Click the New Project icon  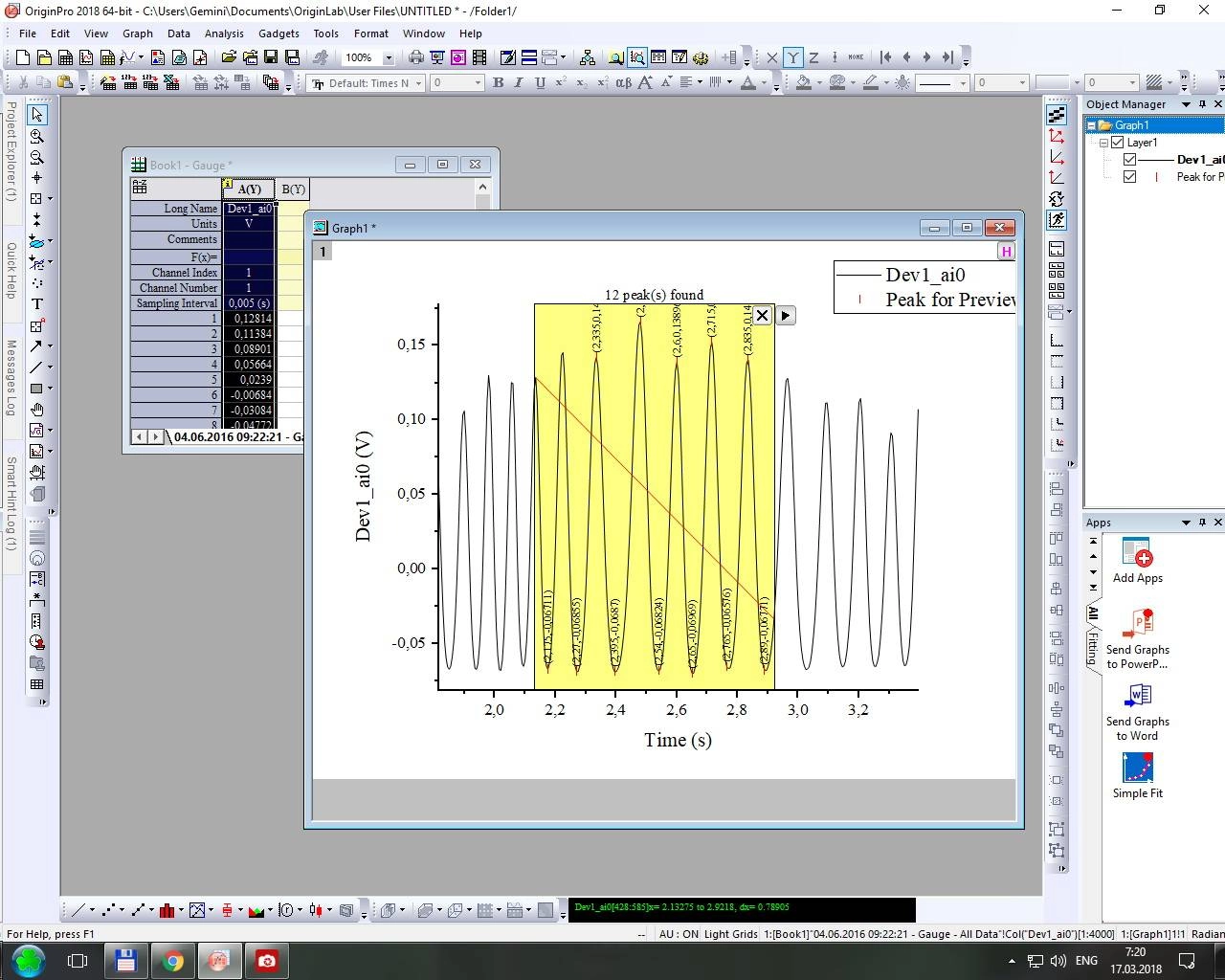click(23, 57)
